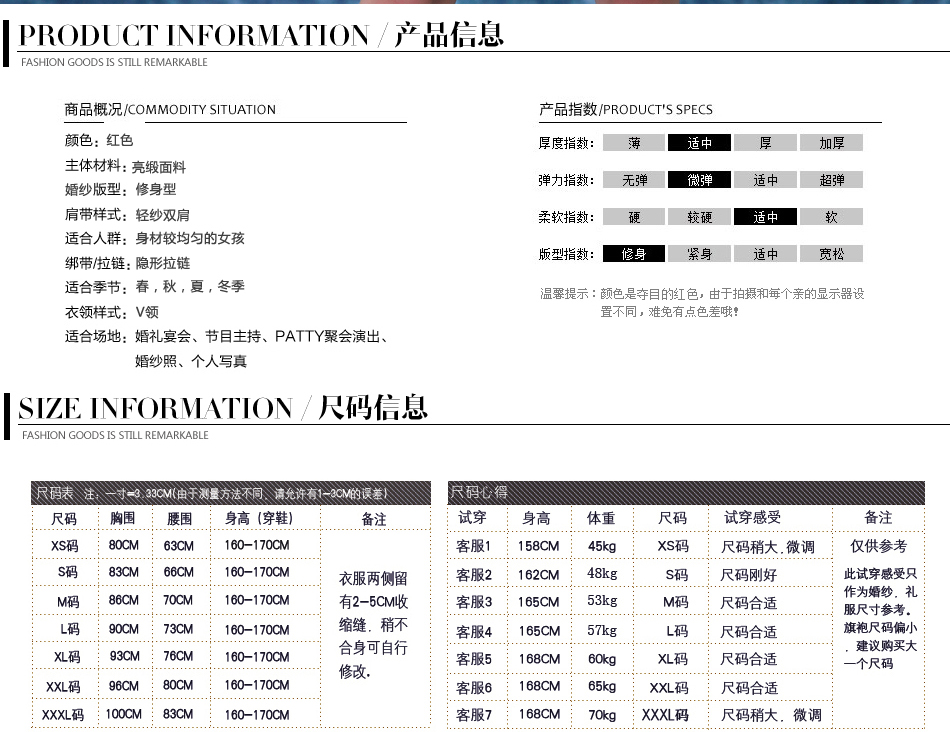Select the 薄 option in 厚度指数 row
The height and width of the screenshot is (732, 950).
[x=633, y=143]
